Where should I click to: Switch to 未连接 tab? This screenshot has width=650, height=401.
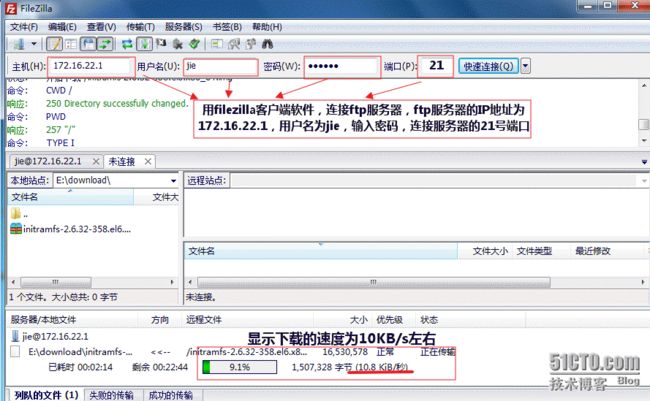pos(122,161)
